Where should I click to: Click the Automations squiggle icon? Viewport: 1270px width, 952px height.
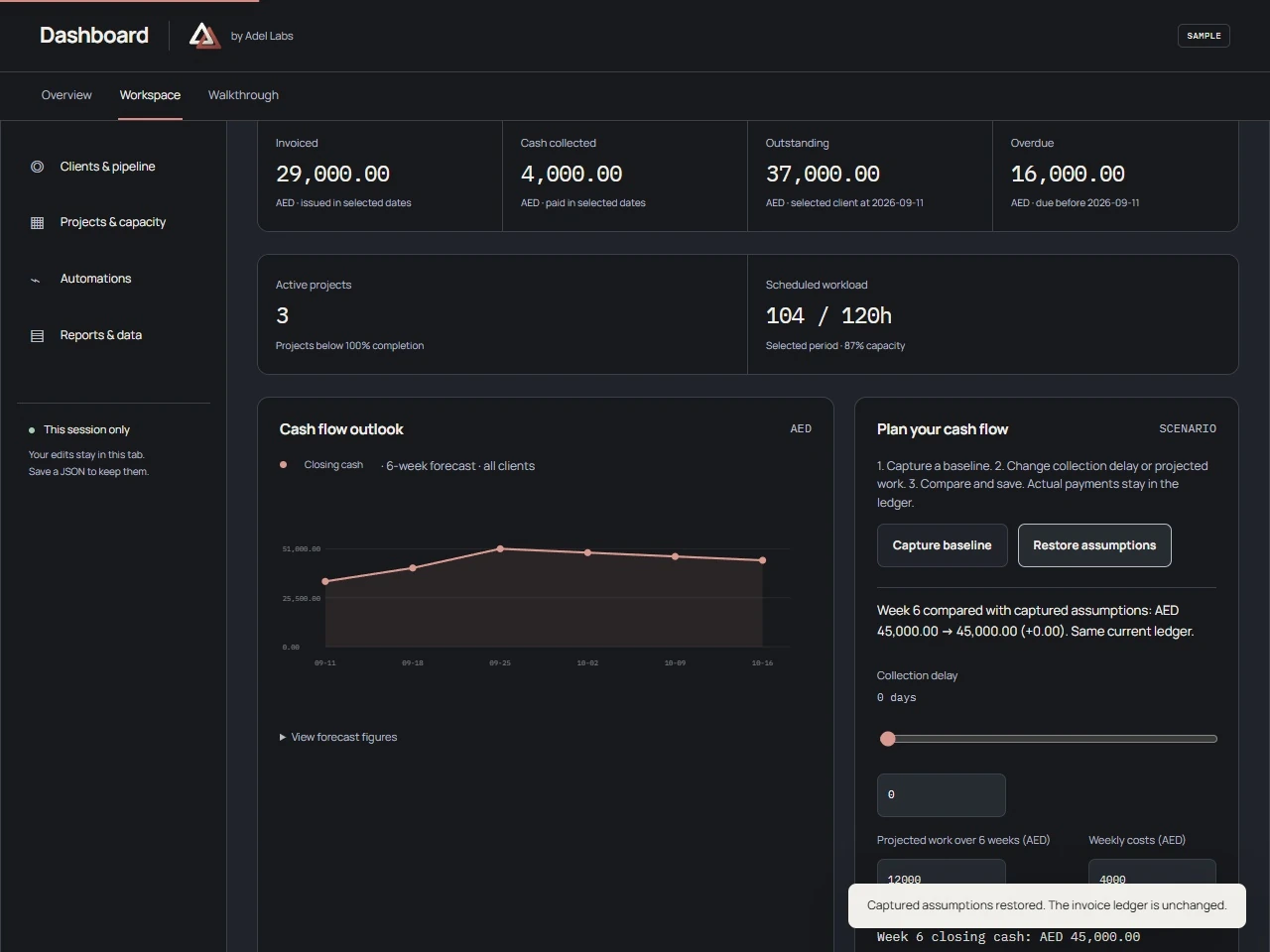coord(36,280)
